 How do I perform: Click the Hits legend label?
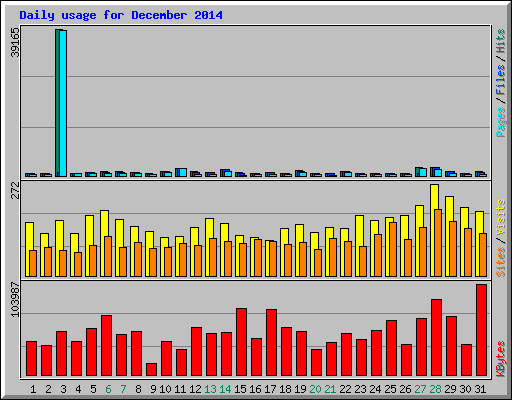[501, 41]
